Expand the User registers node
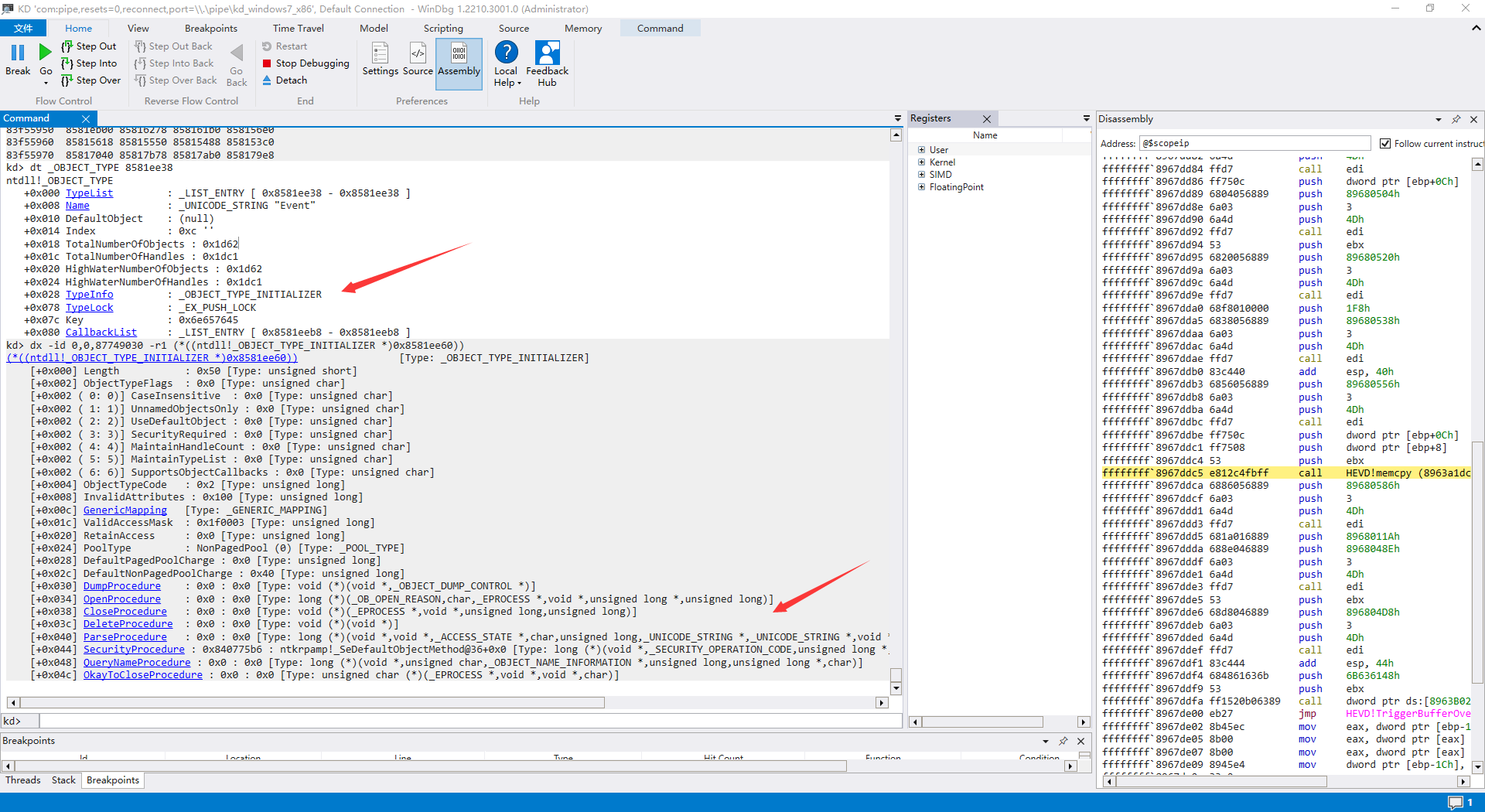 tap(921, 150)
